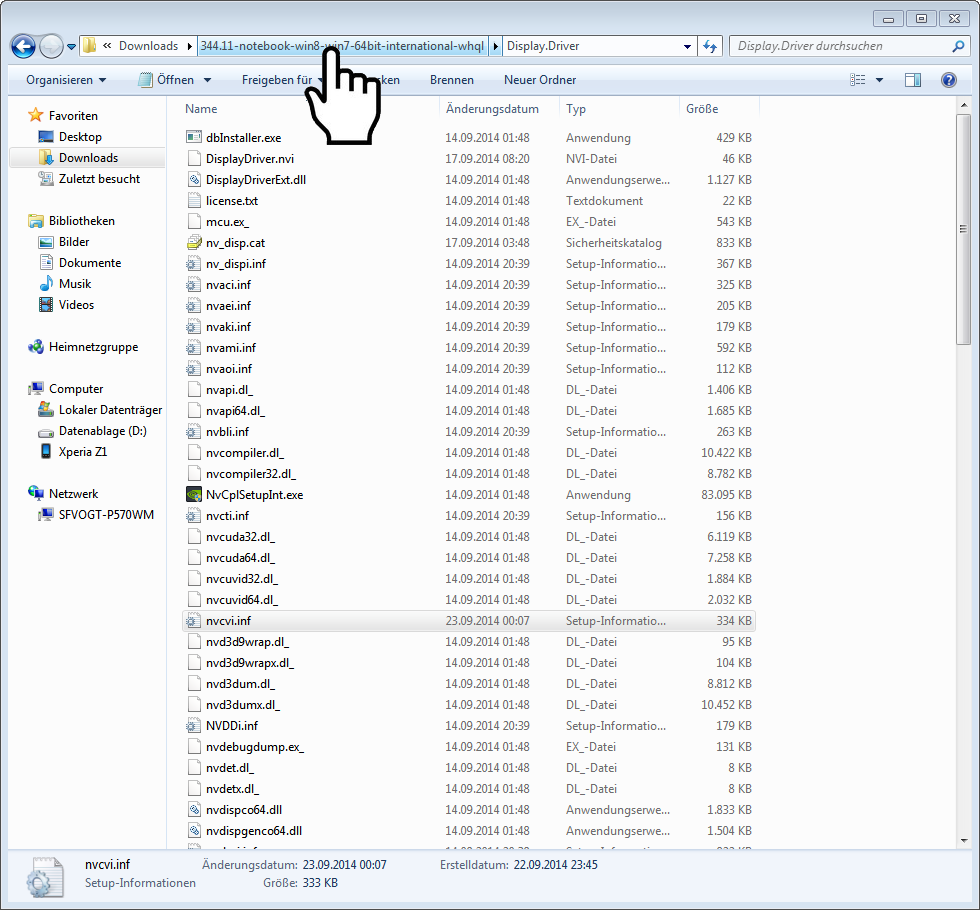
Task: Click the vertical scrollbar thumb
Action: 963,229
